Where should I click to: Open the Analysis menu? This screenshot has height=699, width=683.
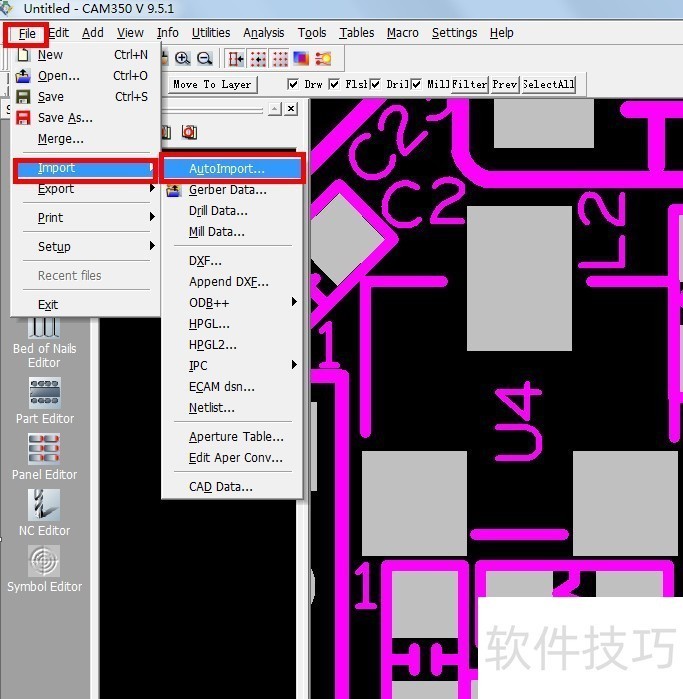point(263,33)
